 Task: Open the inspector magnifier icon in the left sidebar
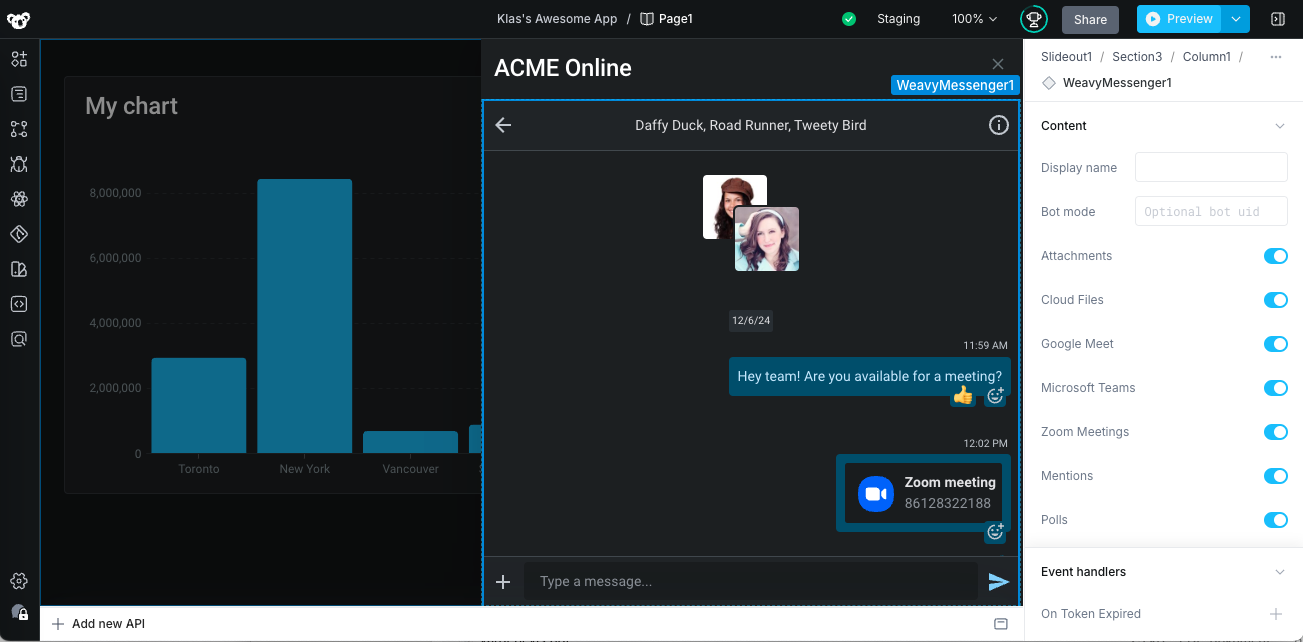pos(18,339)
